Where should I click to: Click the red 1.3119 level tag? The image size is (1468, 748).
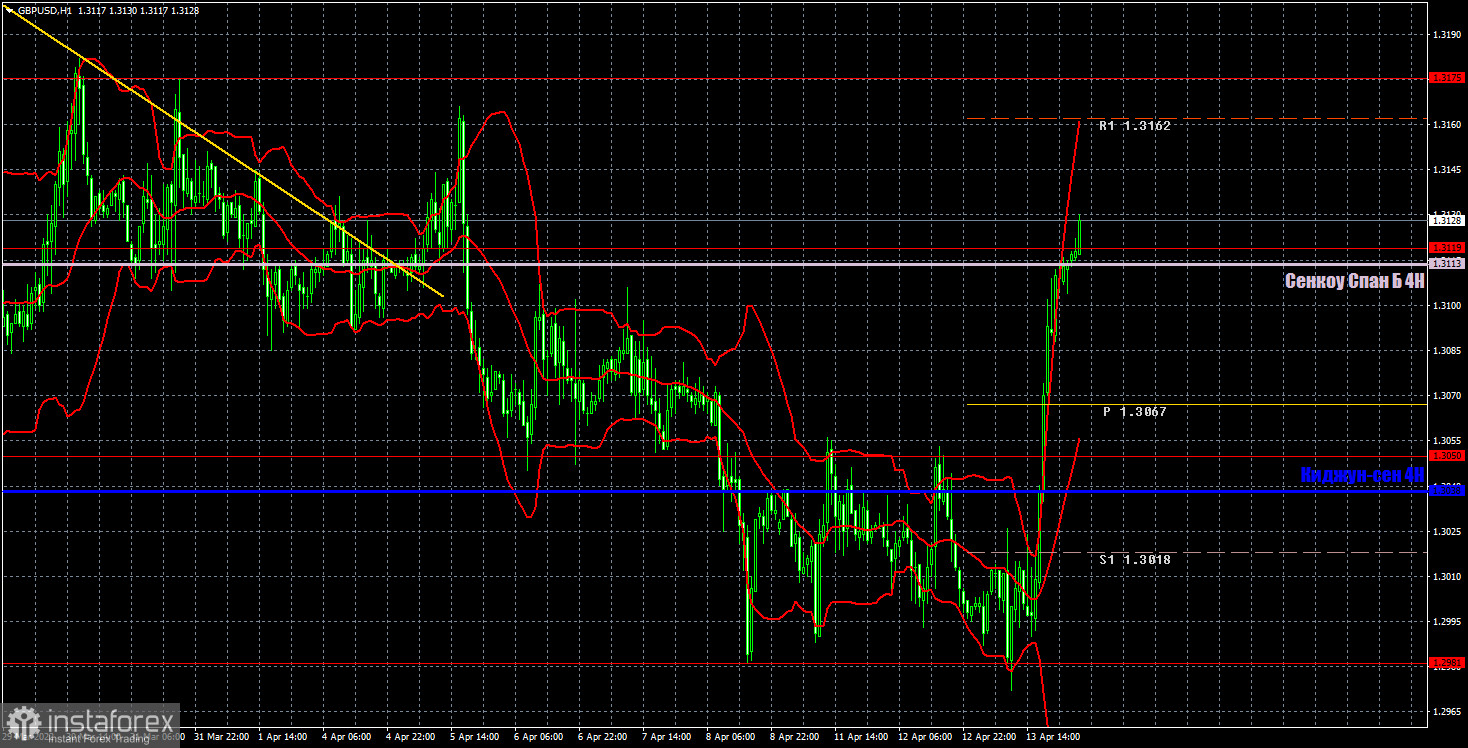[1447, 247]
